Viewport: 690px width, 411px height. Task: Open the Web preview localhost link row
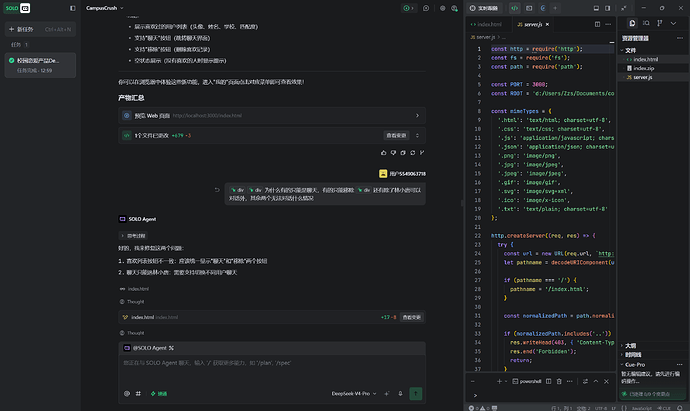(272, 116)
